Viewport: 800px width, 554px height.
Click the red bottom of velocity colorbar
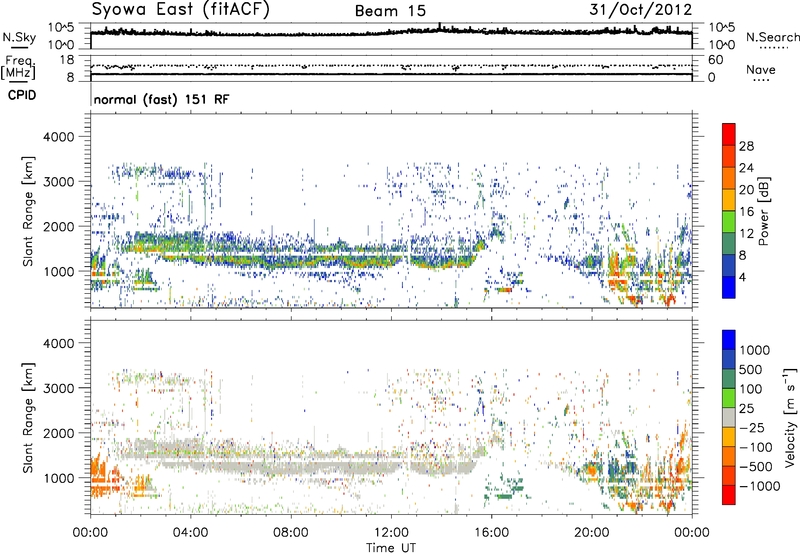pyautogui.click(x=729, y=495)
